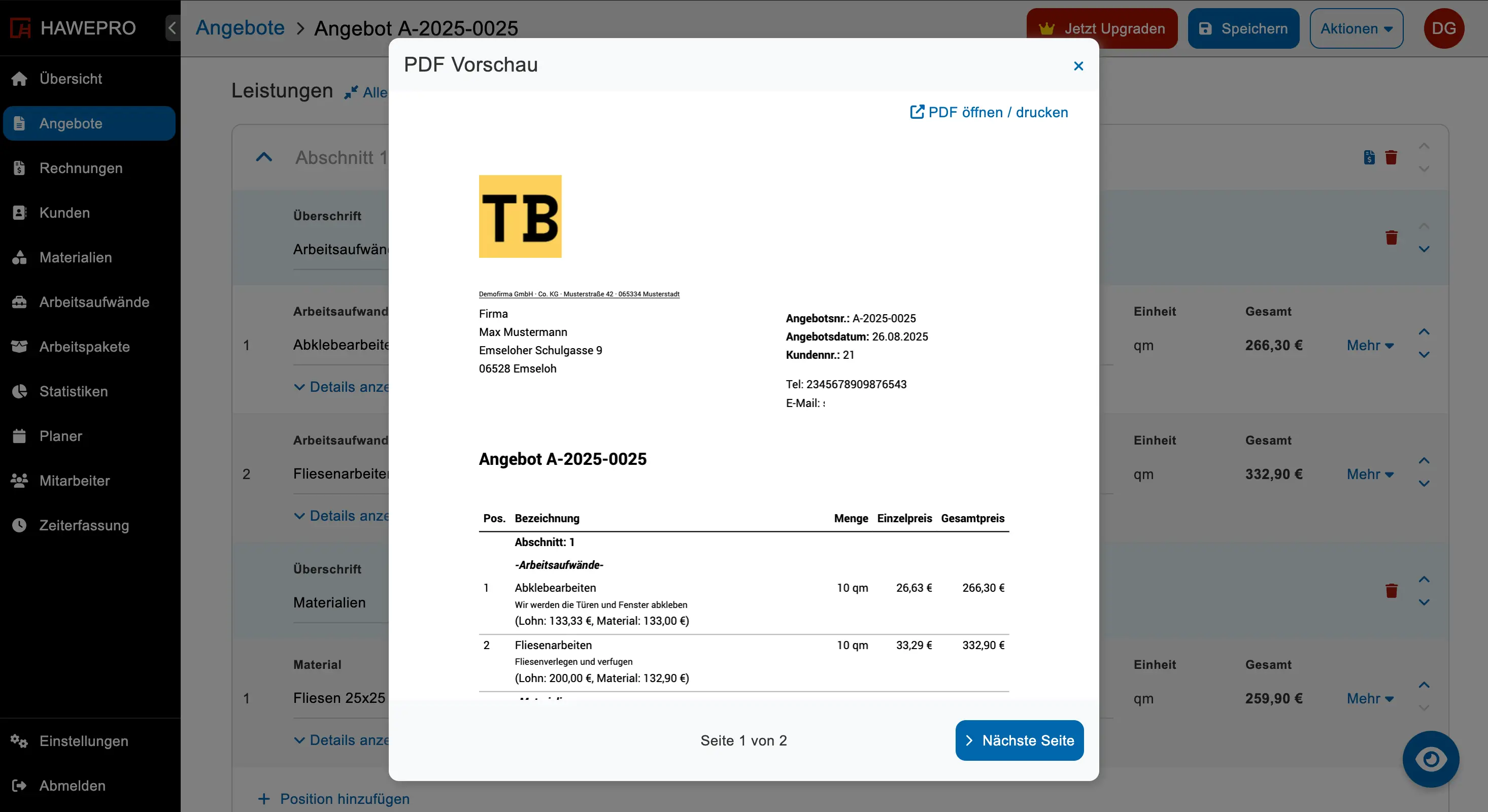The image size is (1488, 812).
Task: Move Fliesen 25x25 row up
Action: pyautogui.click(x=1424, y=685)
